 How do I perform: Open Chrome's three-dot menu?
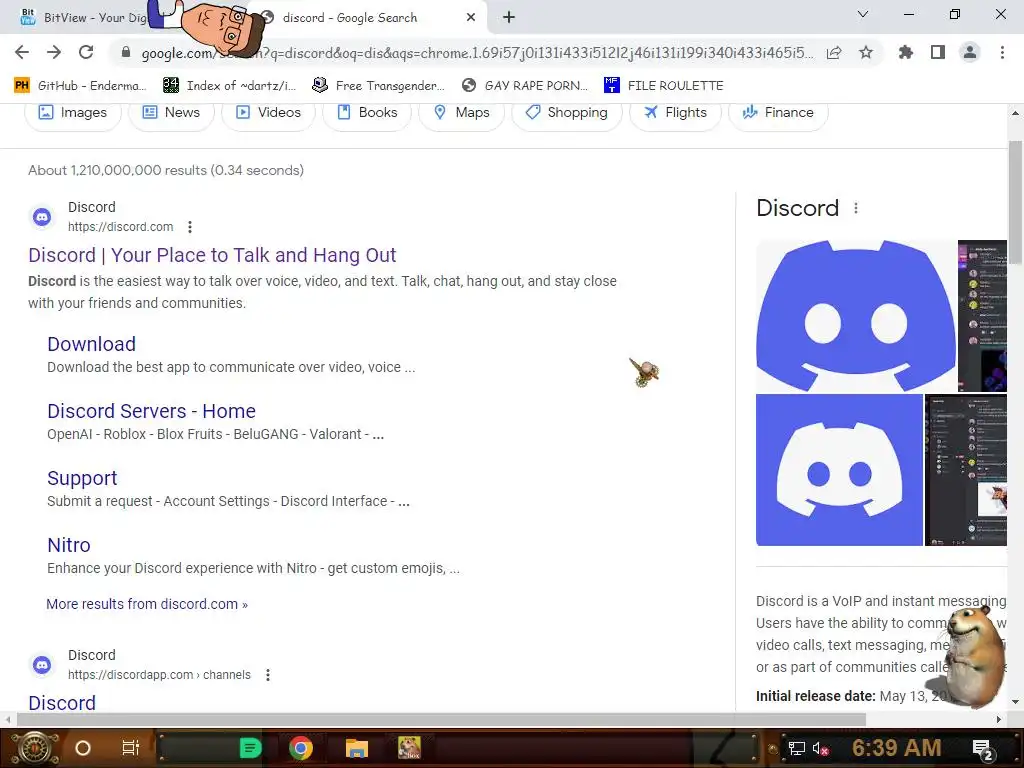click(x=1002, y=52)
